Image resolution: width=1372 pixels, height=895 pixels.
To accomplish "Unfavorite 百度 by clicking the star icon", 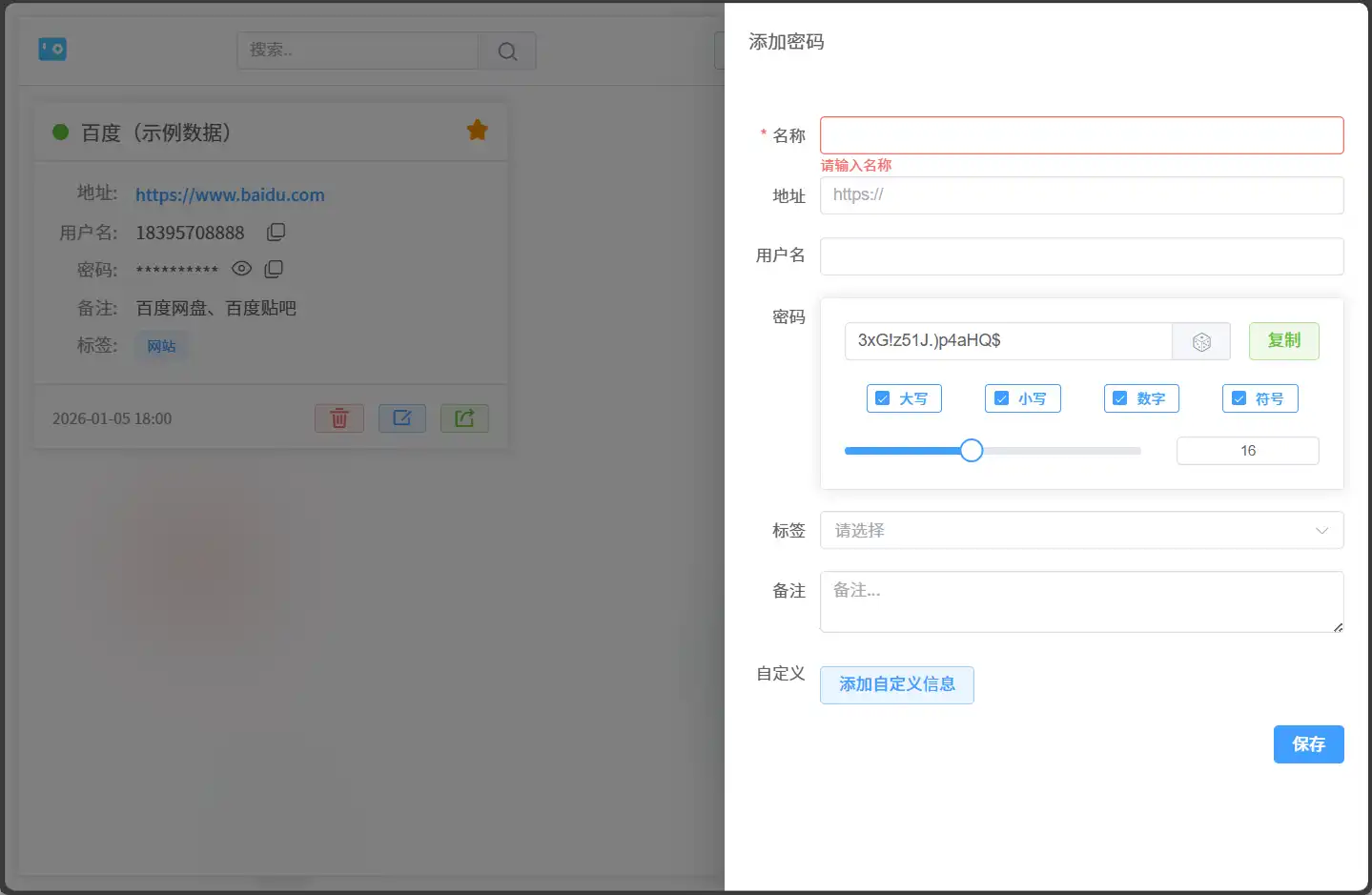I will pos(477,131).
